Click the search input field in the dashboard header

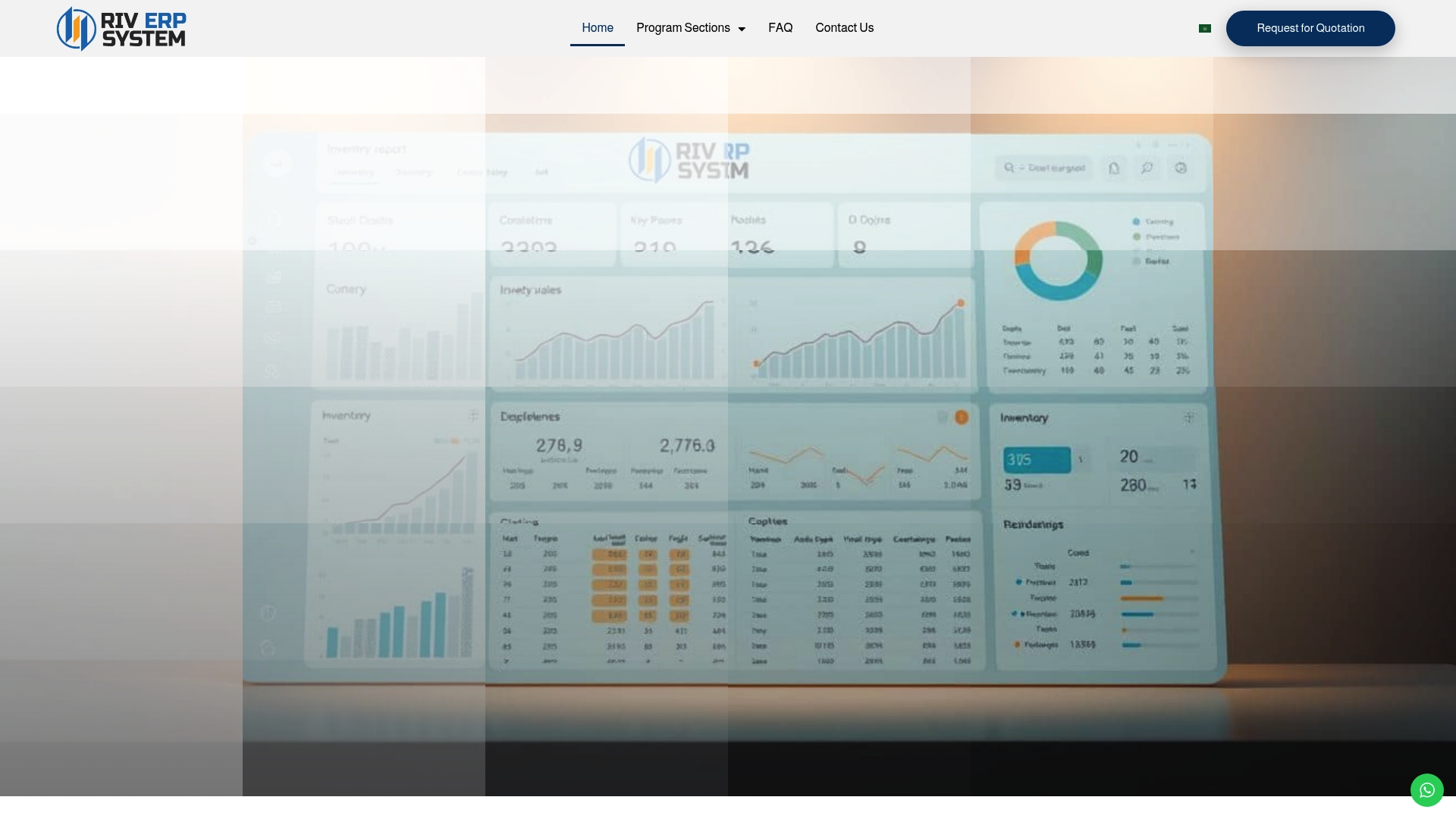[1046, 168]
